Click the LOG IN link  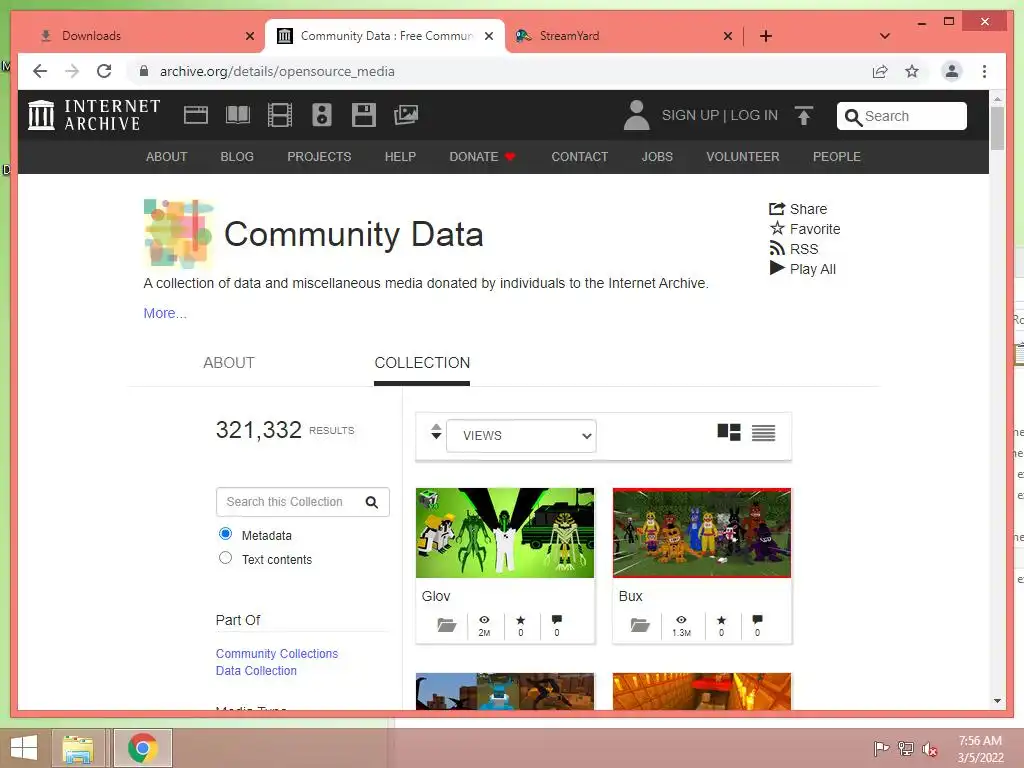(754, 115)
